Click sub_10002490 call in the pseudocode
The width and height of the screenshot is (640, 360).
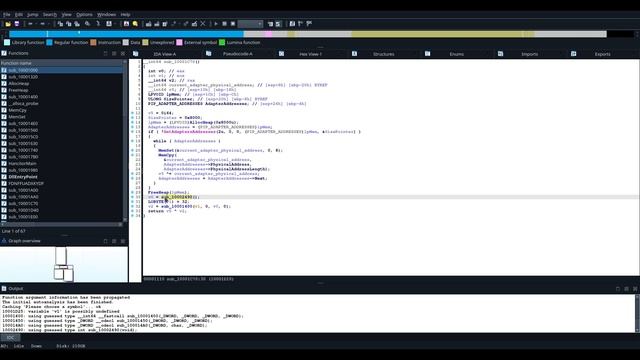pos(176,197)
